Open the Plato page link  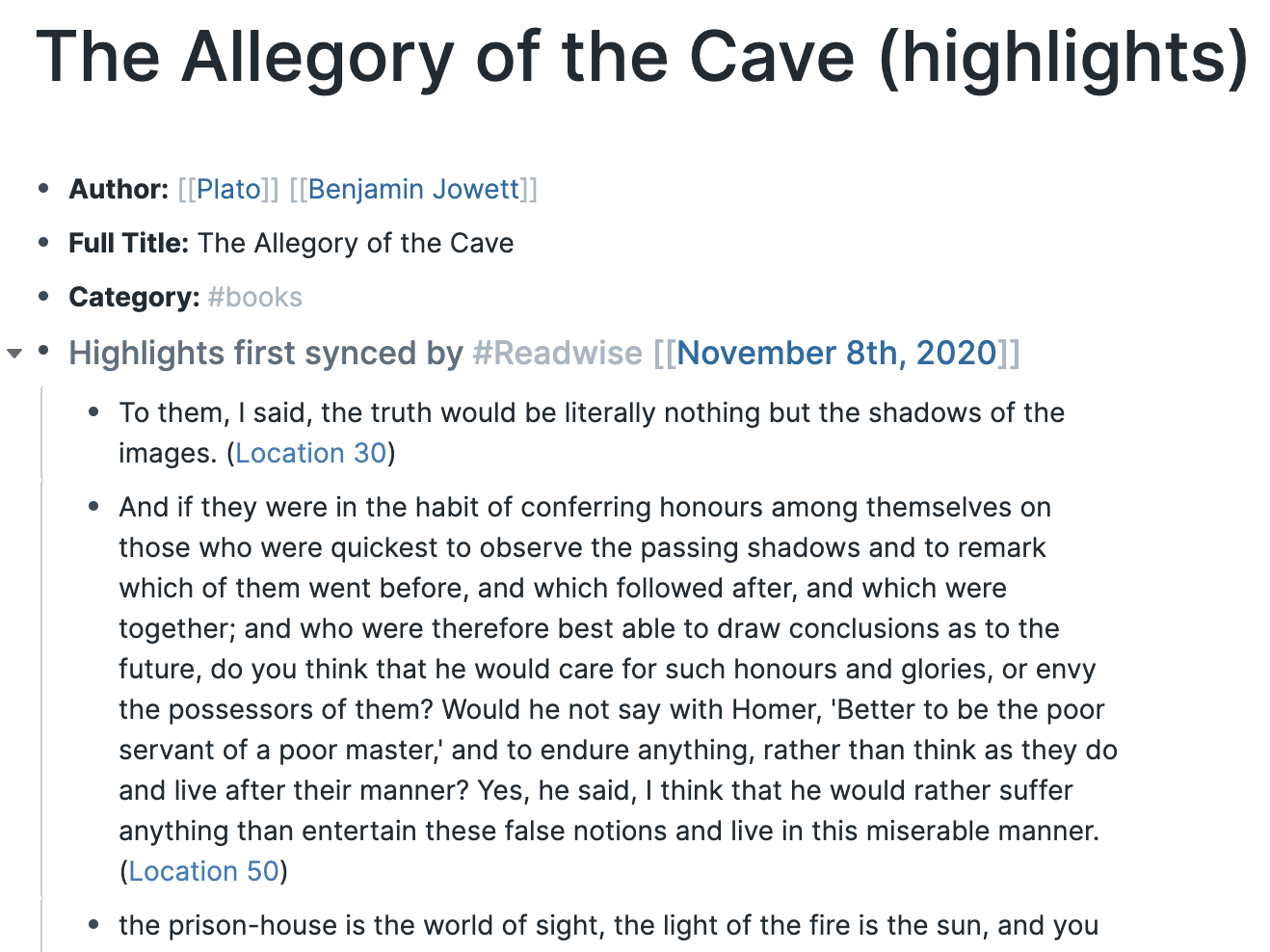point(228,189)
